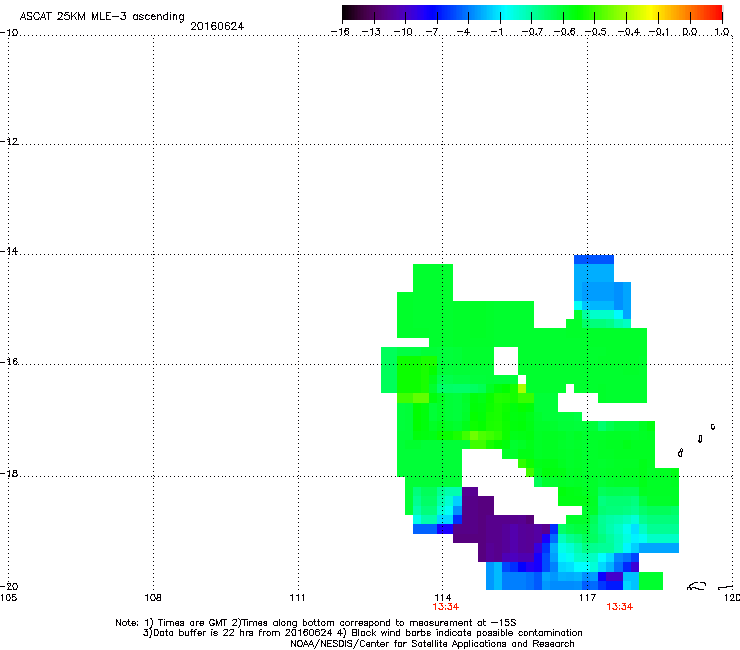Click the longitude label 105
The width and height of the screenshot is (740, 650).
point(8,598)
